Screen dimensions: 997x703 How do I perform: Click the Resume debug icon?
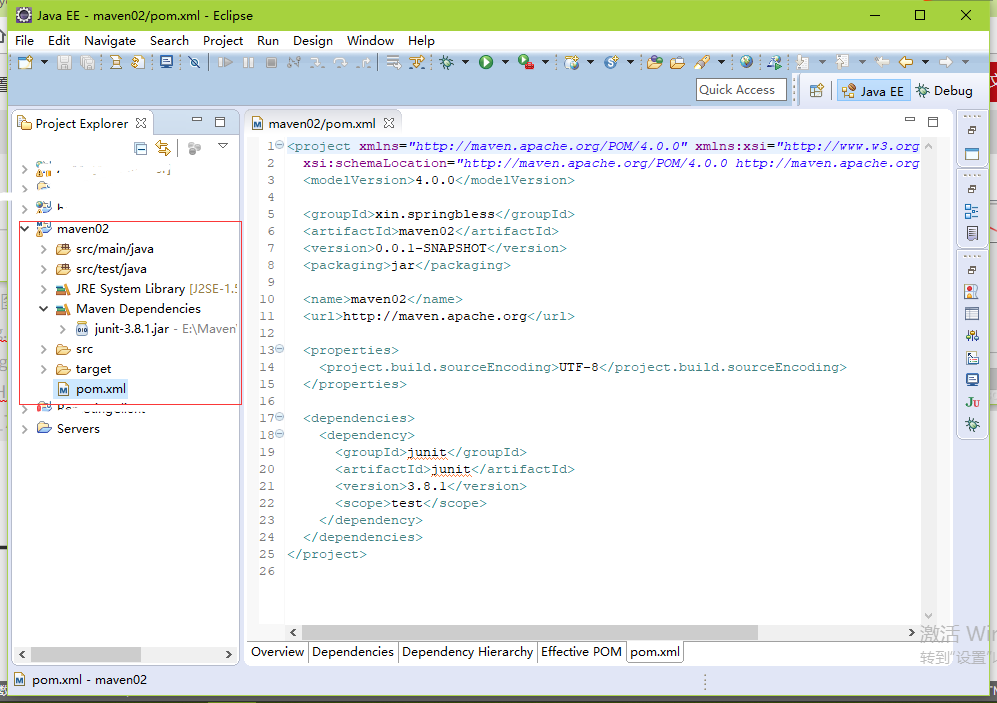(x=225, y=62)
